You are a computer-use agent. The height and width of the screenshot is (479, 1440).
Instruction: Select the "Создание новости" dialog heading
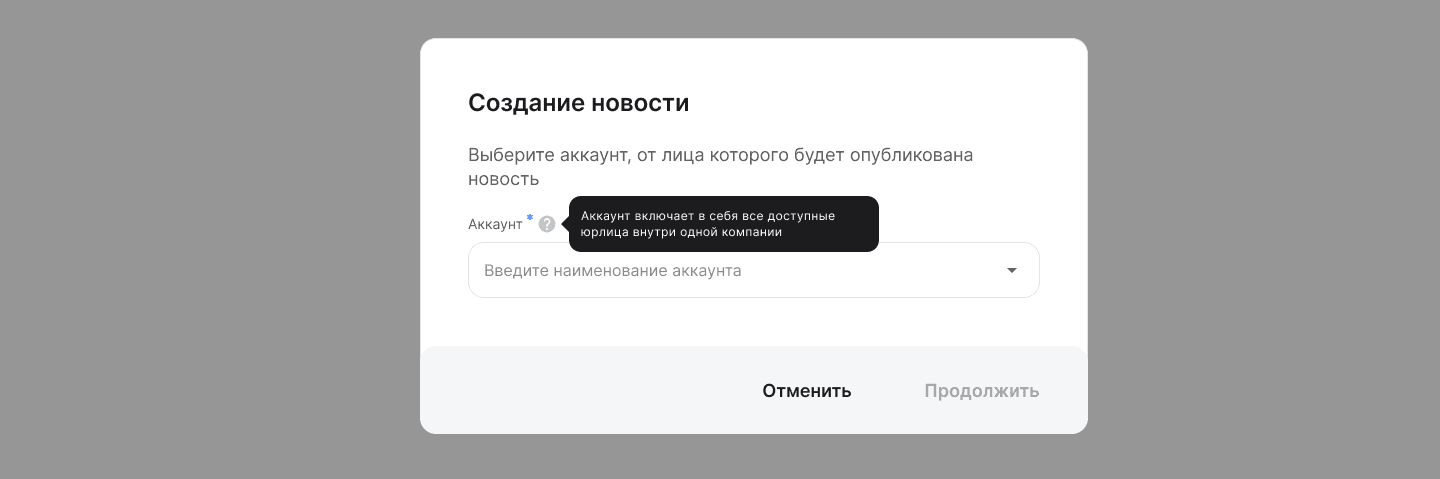(x=578, y=103)
